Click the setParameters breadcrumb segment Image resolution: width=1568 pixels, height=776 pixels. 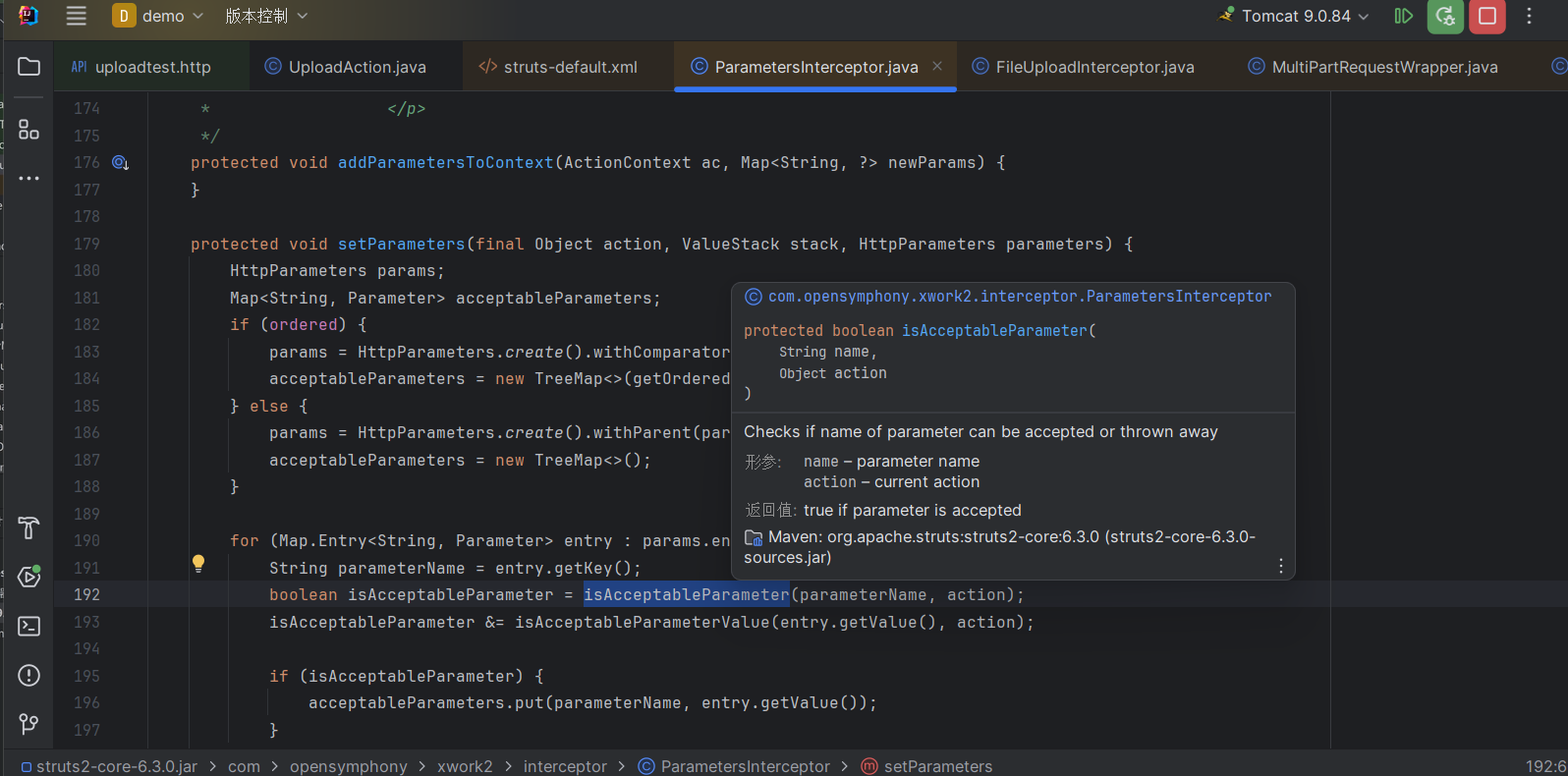[x=926, y=766]
